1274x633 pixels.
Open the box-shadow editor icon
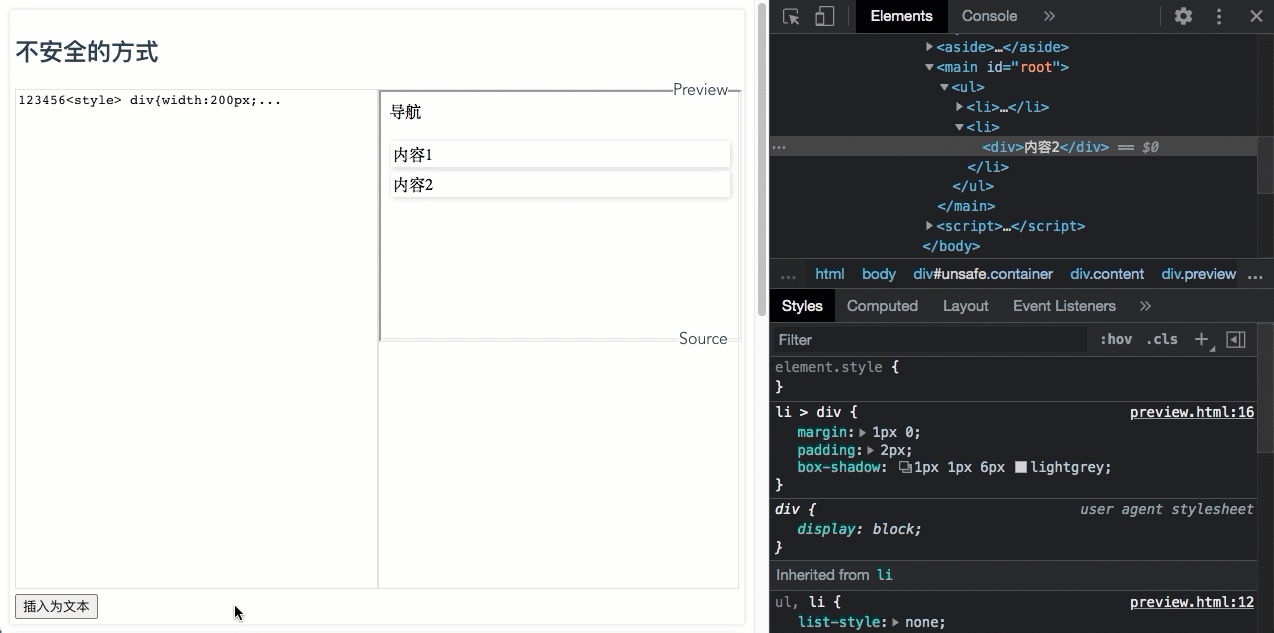coord(903,467)
